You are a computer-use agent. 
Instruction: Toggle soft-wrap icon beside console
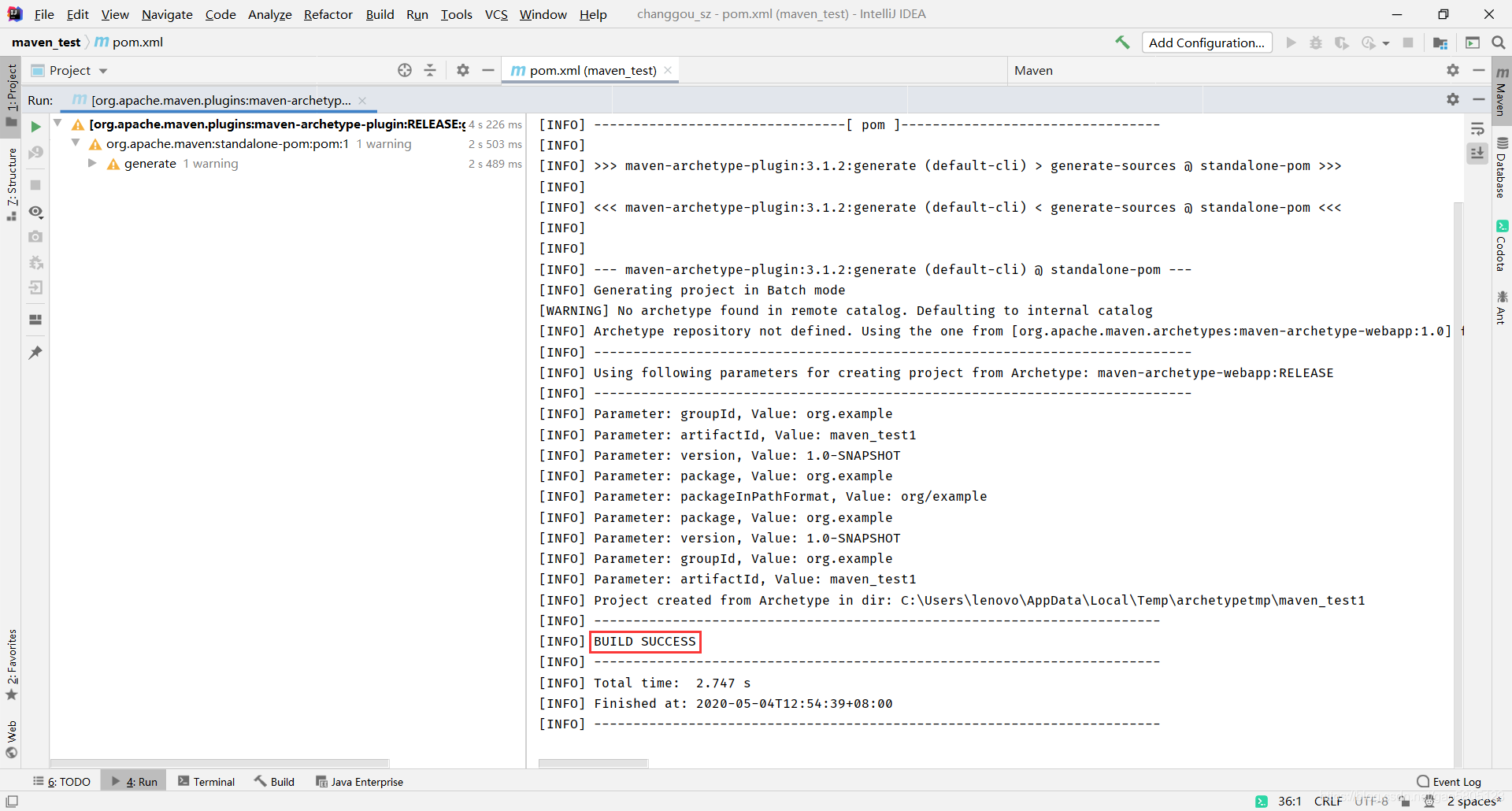click(1477, 128)
